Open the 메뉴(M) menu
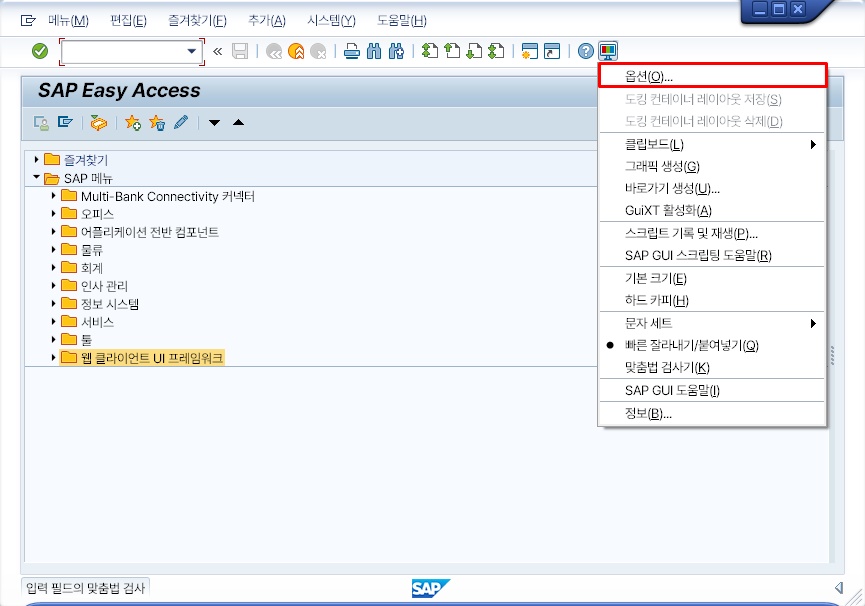The image size is (865, 606). [68, 21]
